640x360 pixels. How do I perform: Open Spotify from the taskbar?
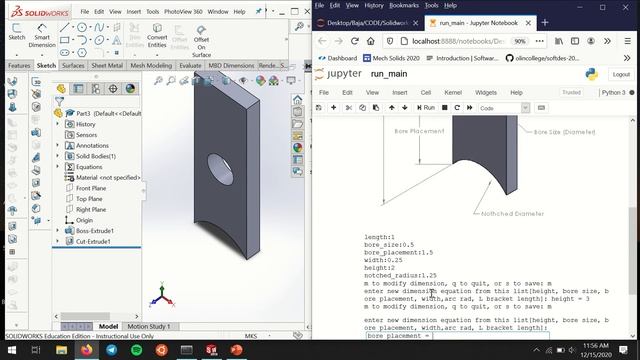[136, 350]
